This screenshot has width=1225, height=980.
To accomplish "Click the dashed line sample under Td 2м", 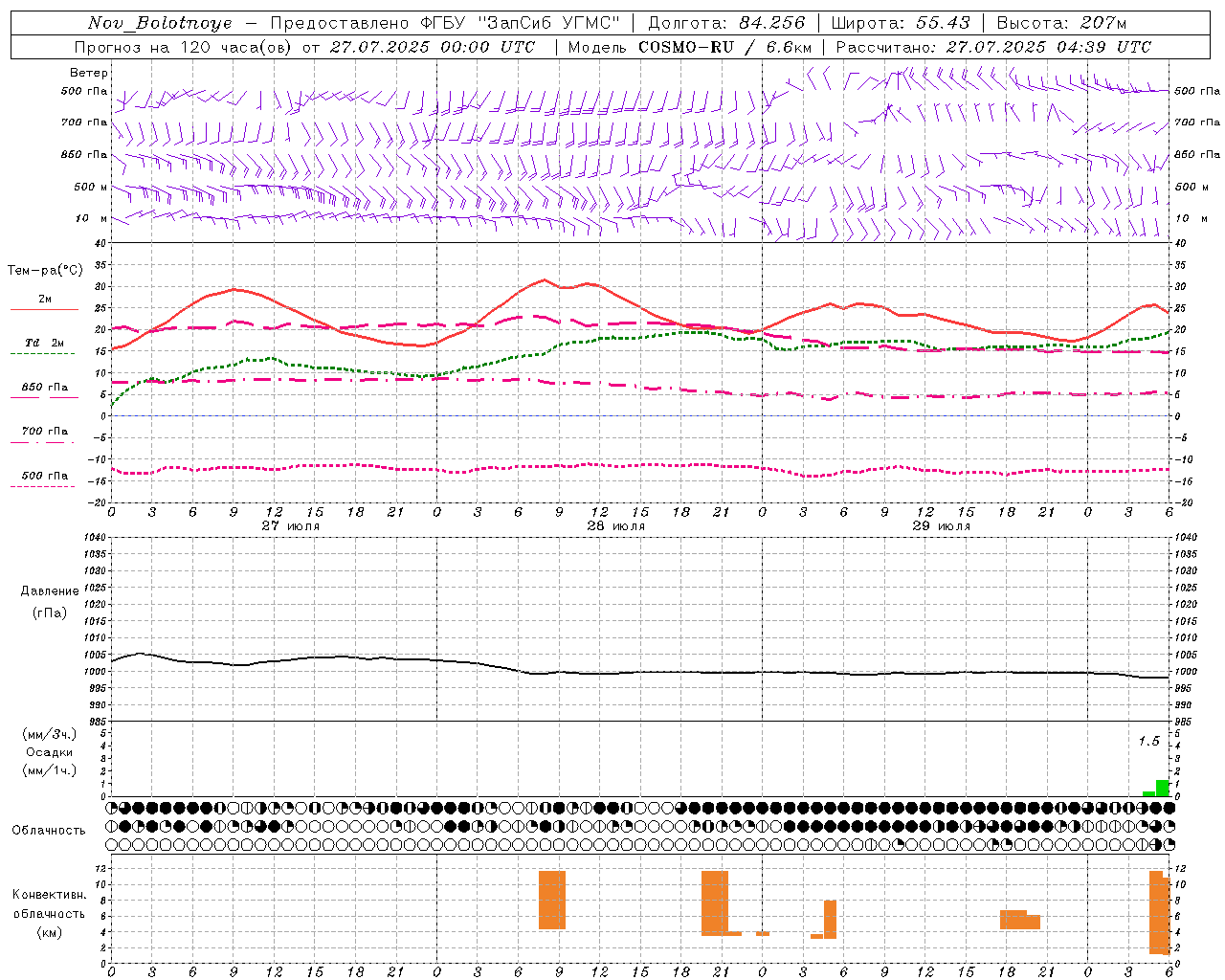I will [x=42, y=354].
